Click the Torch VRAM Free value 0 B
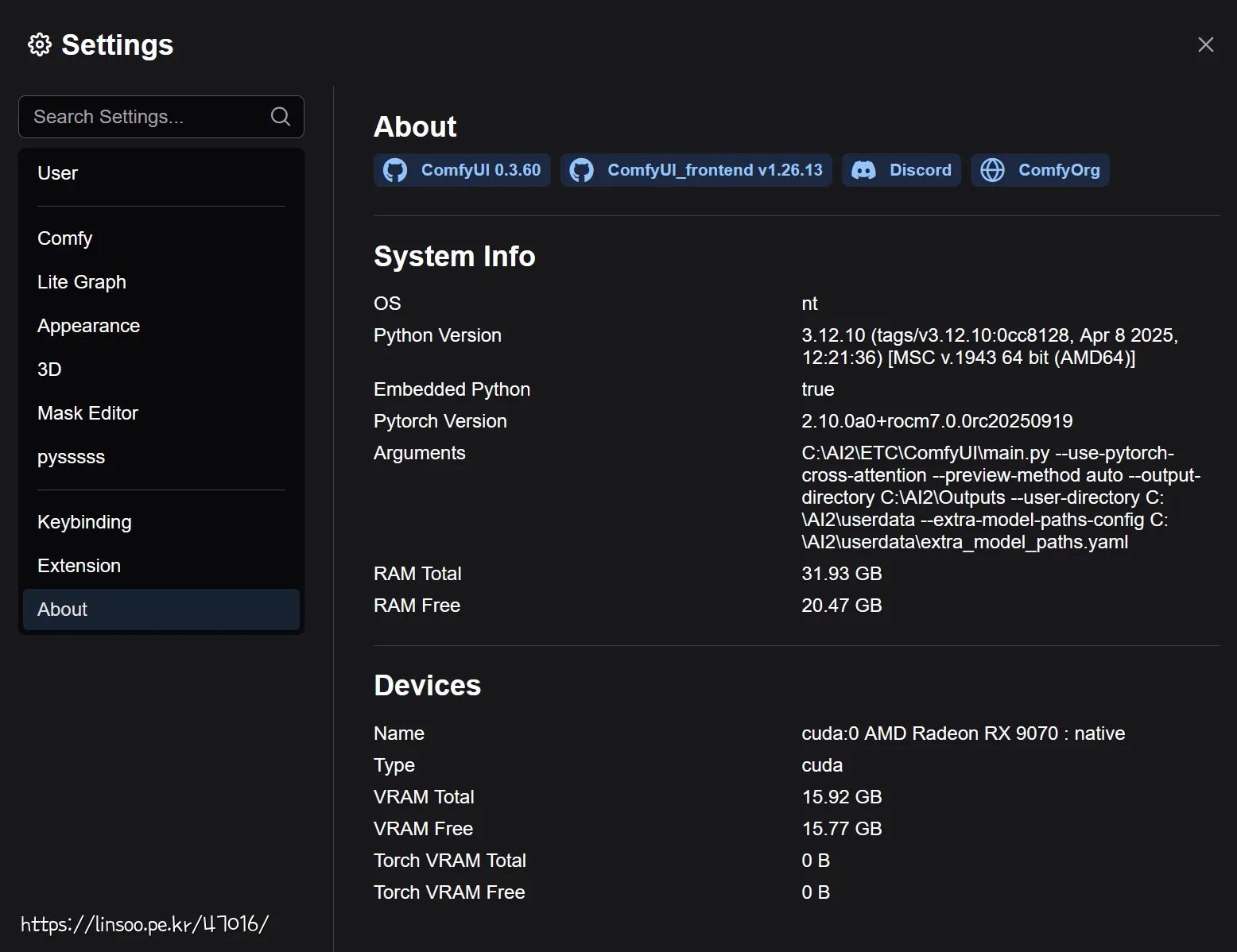The width and height of the screenshot is (1237, 952). click(816, 892)
